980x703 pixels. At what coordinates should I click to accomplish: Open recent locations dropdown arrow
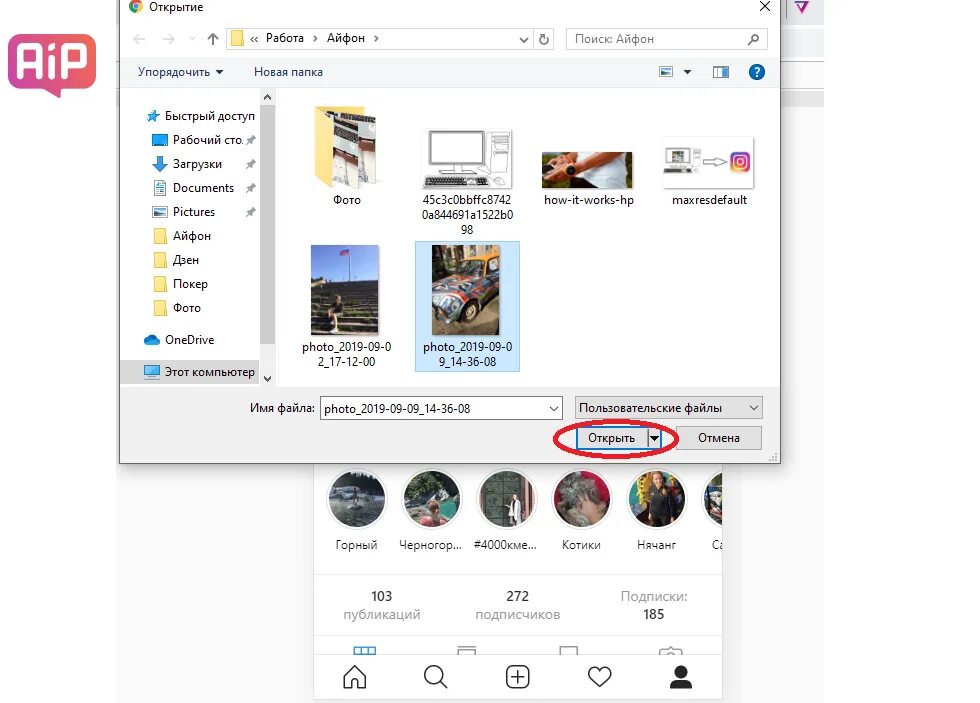click(191, 39)
